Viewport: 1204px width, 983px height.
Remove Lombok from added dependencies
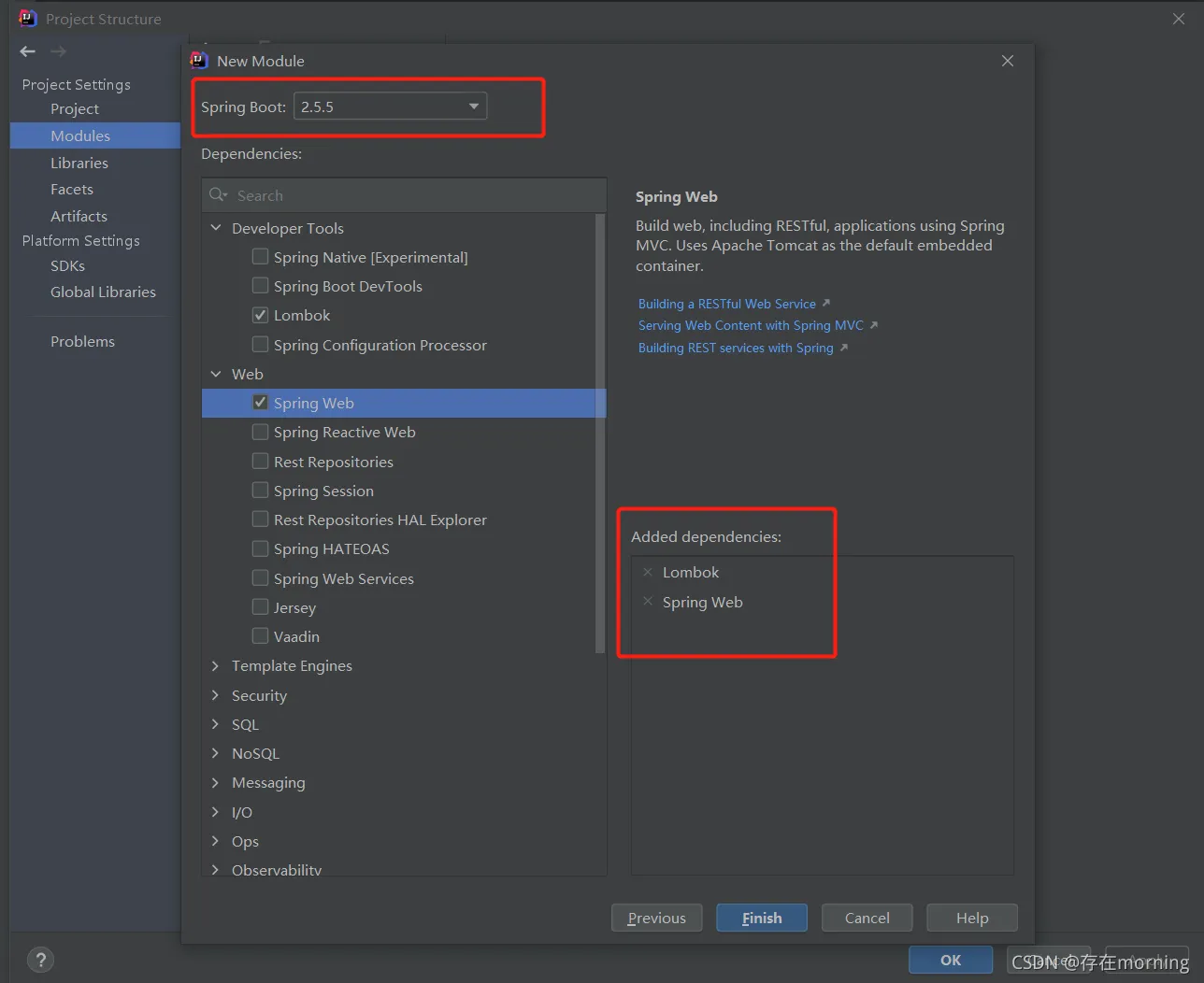pos(648,572)
